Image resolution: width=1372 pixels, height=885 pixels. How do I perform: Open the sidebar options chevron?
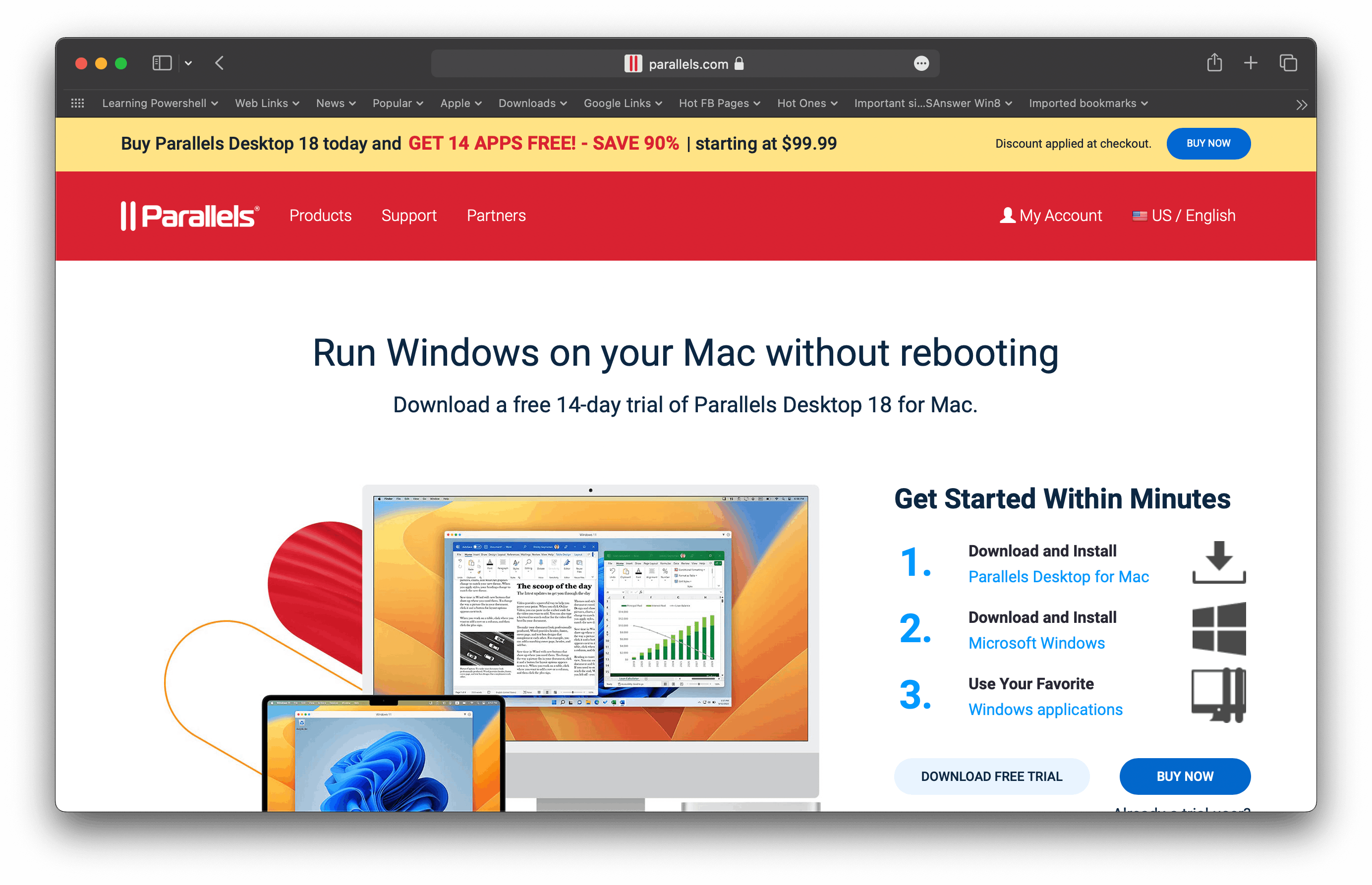click(188, 64)
